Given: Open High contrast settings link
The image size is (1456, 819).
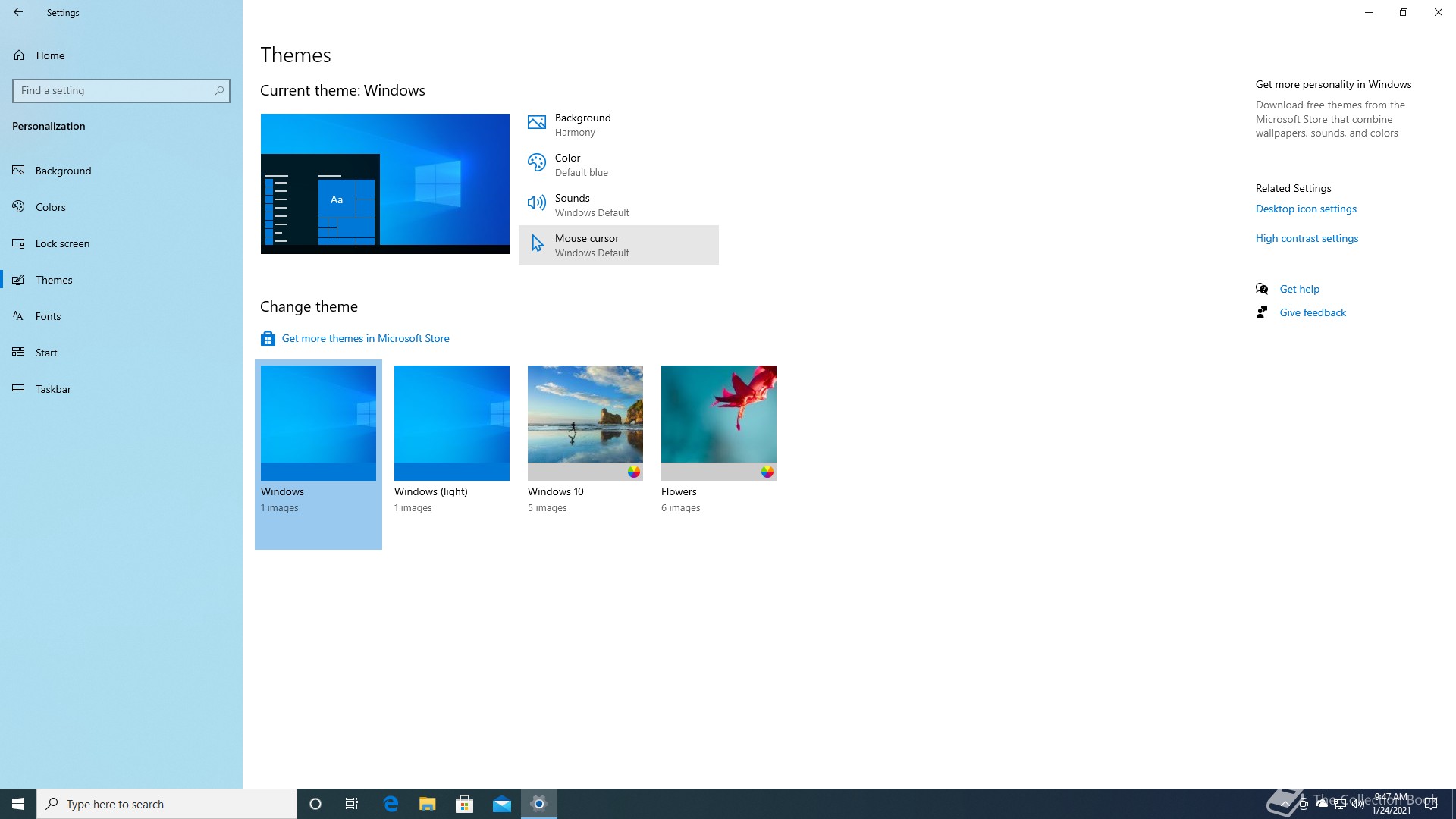Looking at the screenshot, I should 1306,238.
